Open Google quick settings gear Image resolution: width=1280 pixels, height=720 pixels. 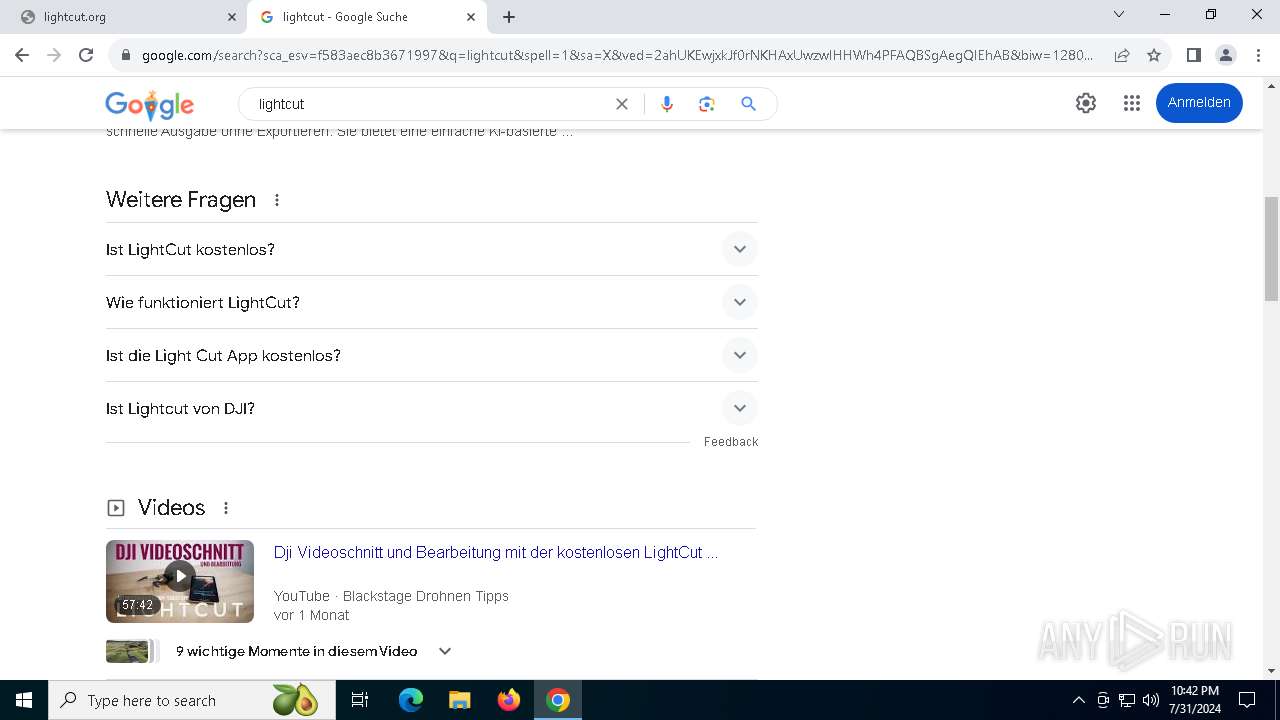pos(1086,103)
